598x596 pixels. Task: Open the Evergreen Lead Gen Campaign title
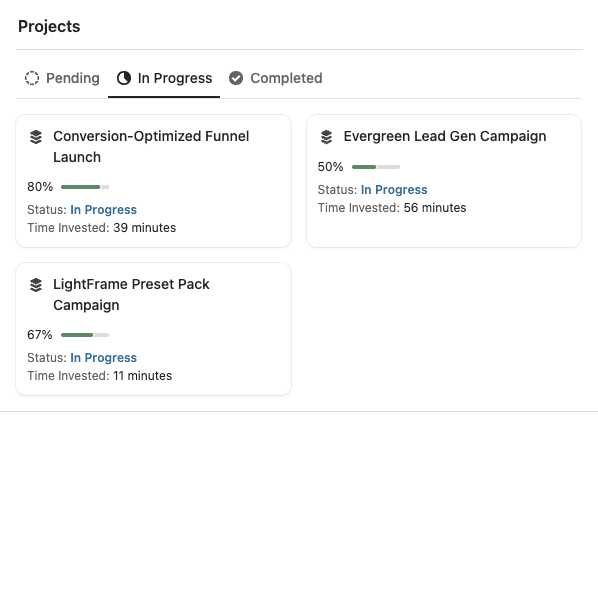click(x=445, y=136)
